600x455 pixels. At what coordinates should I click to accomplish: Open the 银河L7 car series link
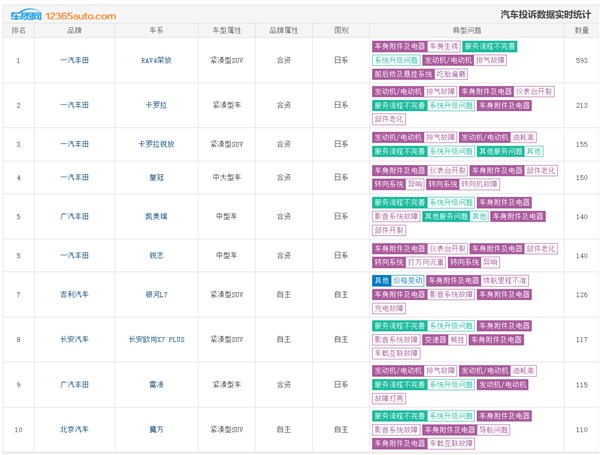[156, 295]
